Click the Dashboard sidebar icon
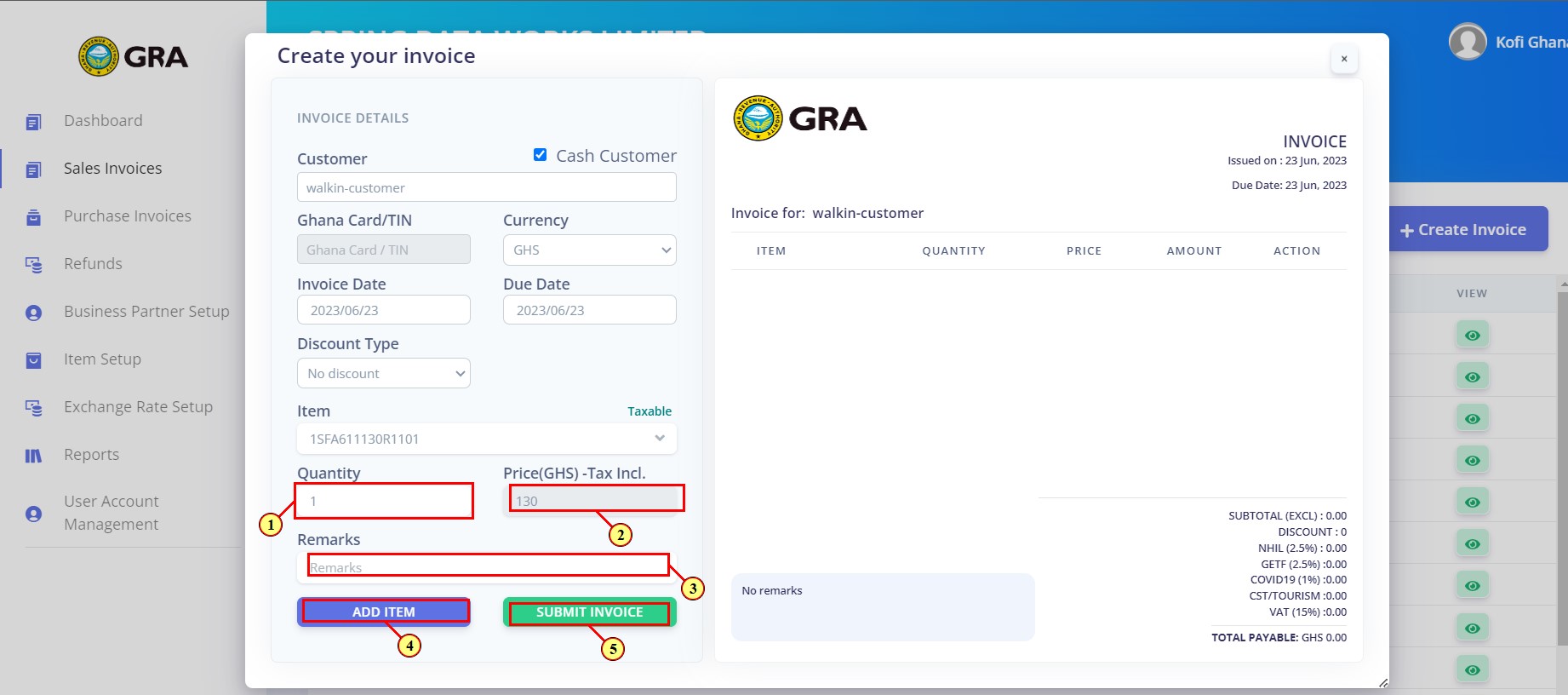 [x=33, y=122]
